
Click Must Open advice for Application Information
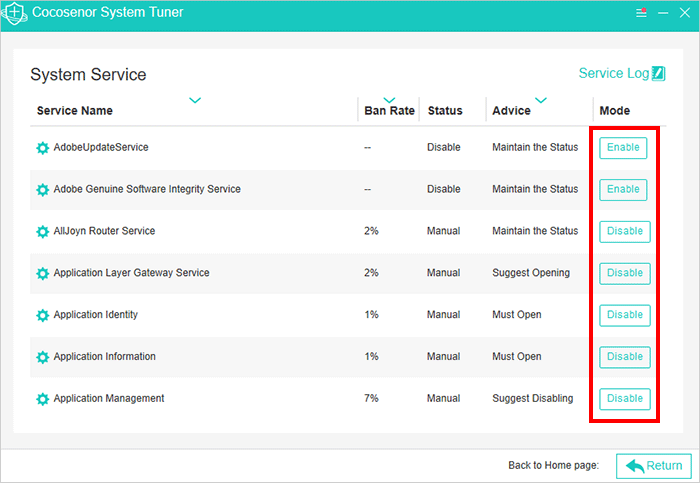pos(517,356)
